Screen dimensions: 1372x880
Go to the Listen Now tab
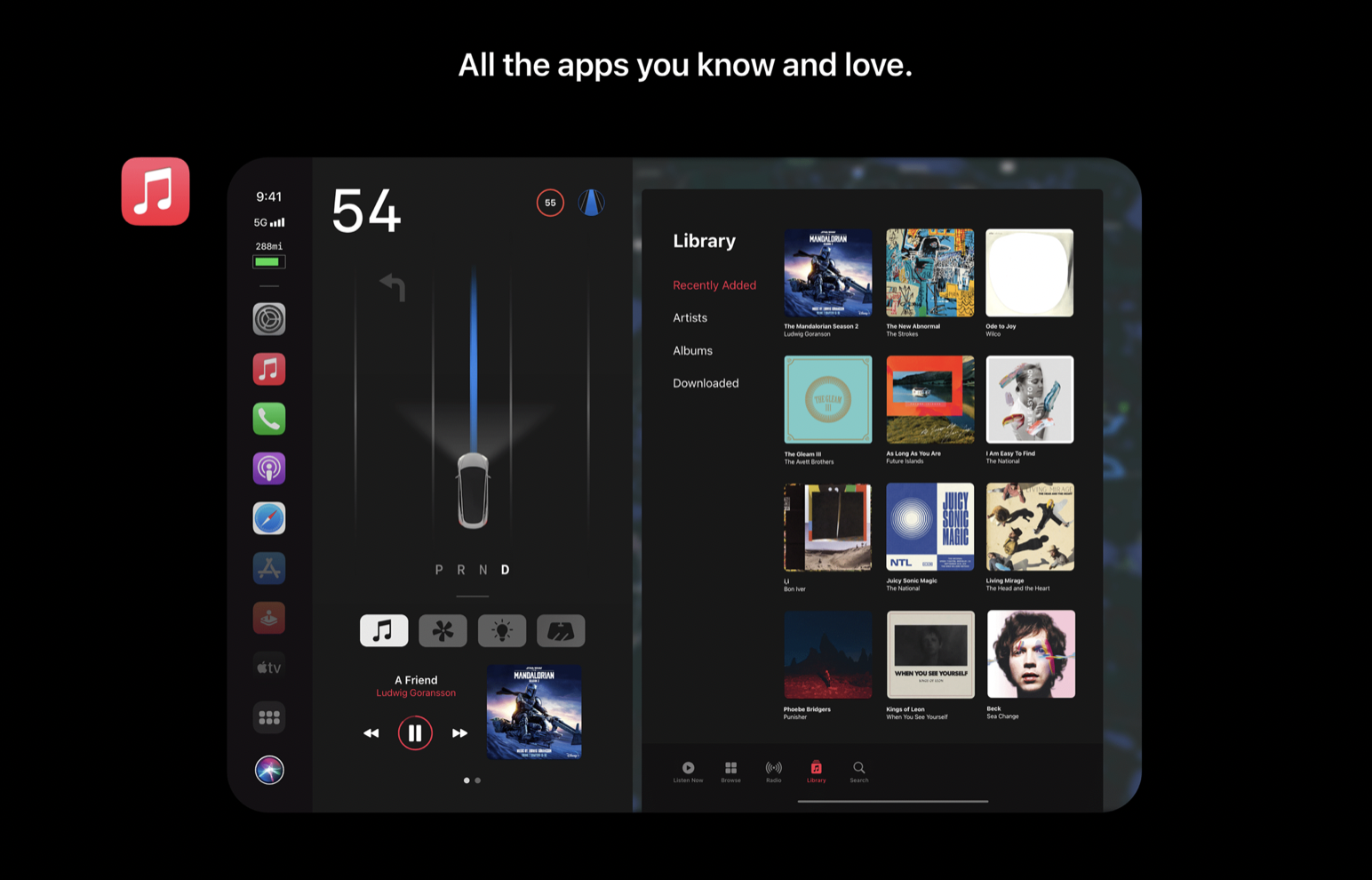[x=688, y=771]
